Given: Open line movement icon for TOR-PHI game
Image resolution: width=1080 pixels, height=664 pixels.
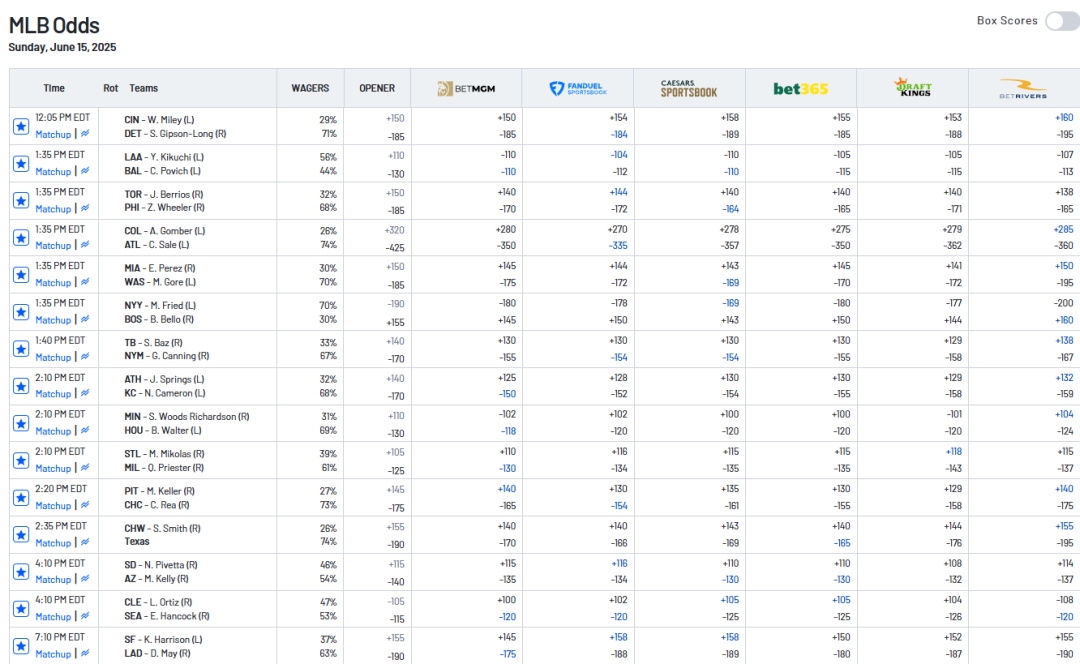Looking at the screenshot, I should click(x=85, y=209).
